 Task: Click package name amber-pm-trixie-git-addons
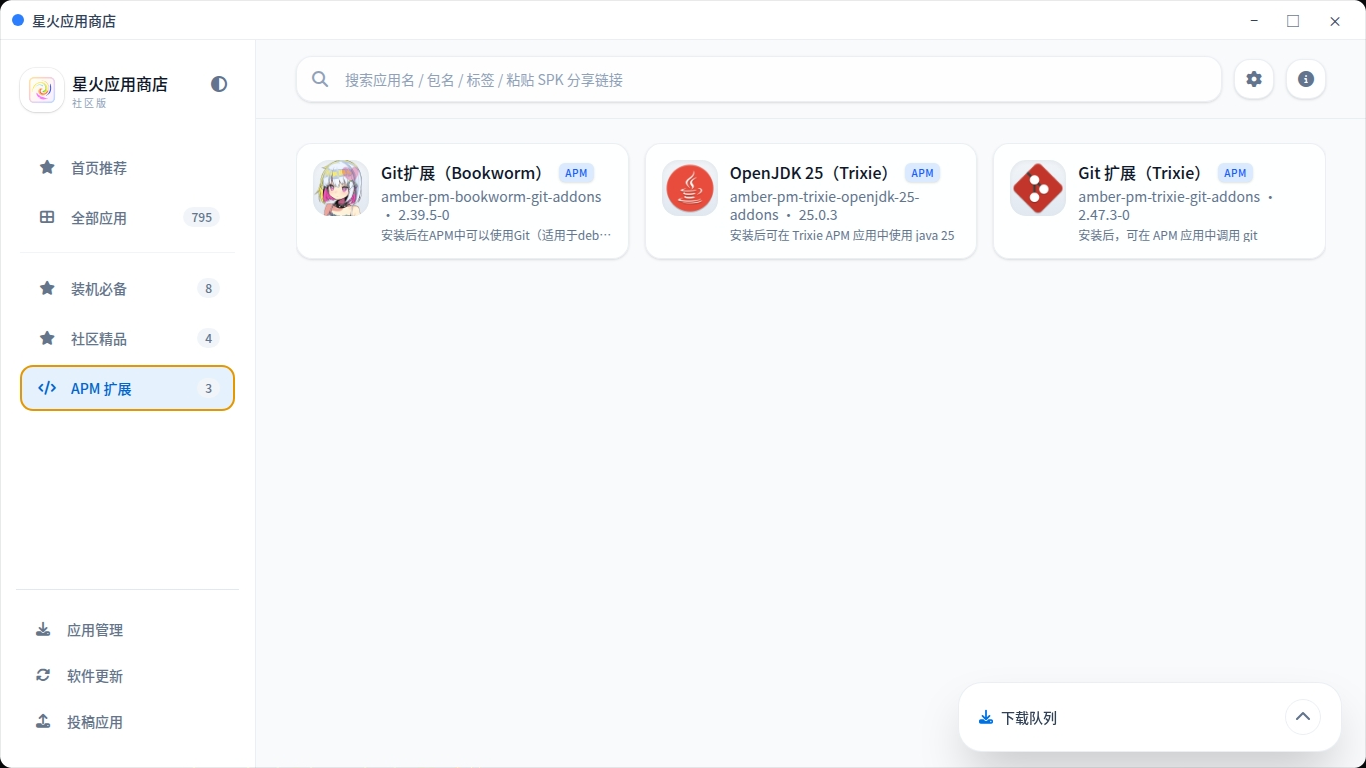point(1169,197)
